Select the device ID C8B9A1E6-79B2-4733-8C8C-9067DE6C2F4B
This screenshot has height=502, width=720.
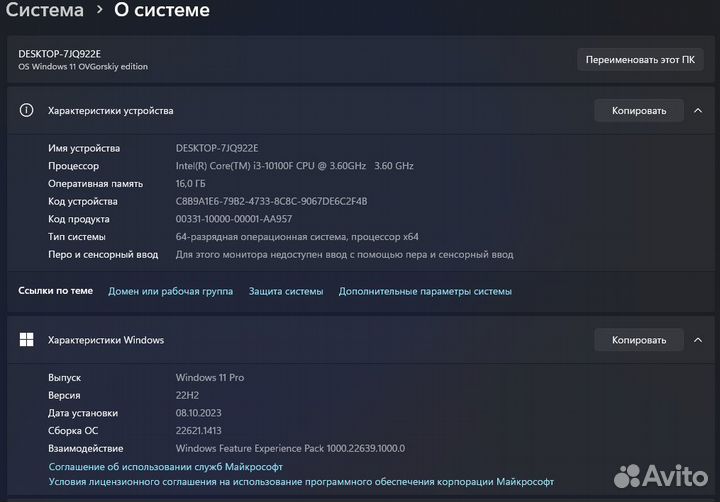(x=271, y=201)
